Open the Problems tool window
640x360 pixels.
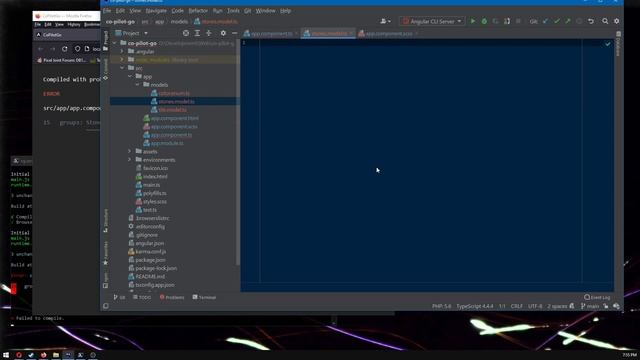[172, 297]
